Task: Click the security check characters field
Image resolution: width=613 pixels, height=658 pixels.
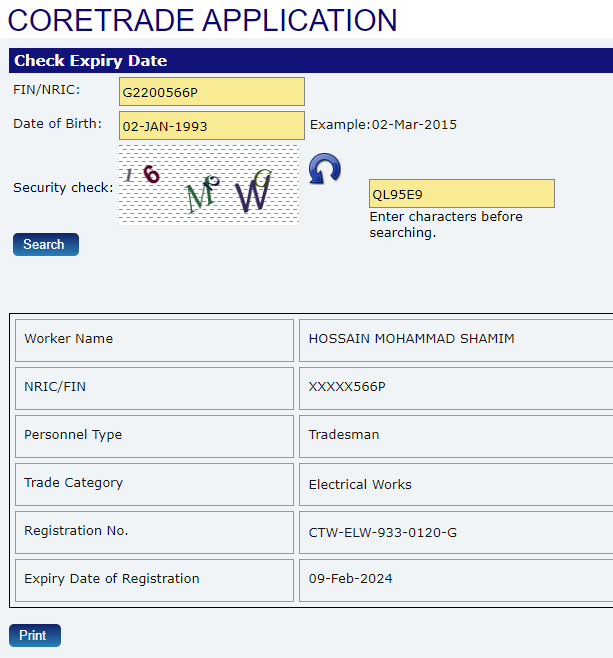Action: (x=461, y=194)
